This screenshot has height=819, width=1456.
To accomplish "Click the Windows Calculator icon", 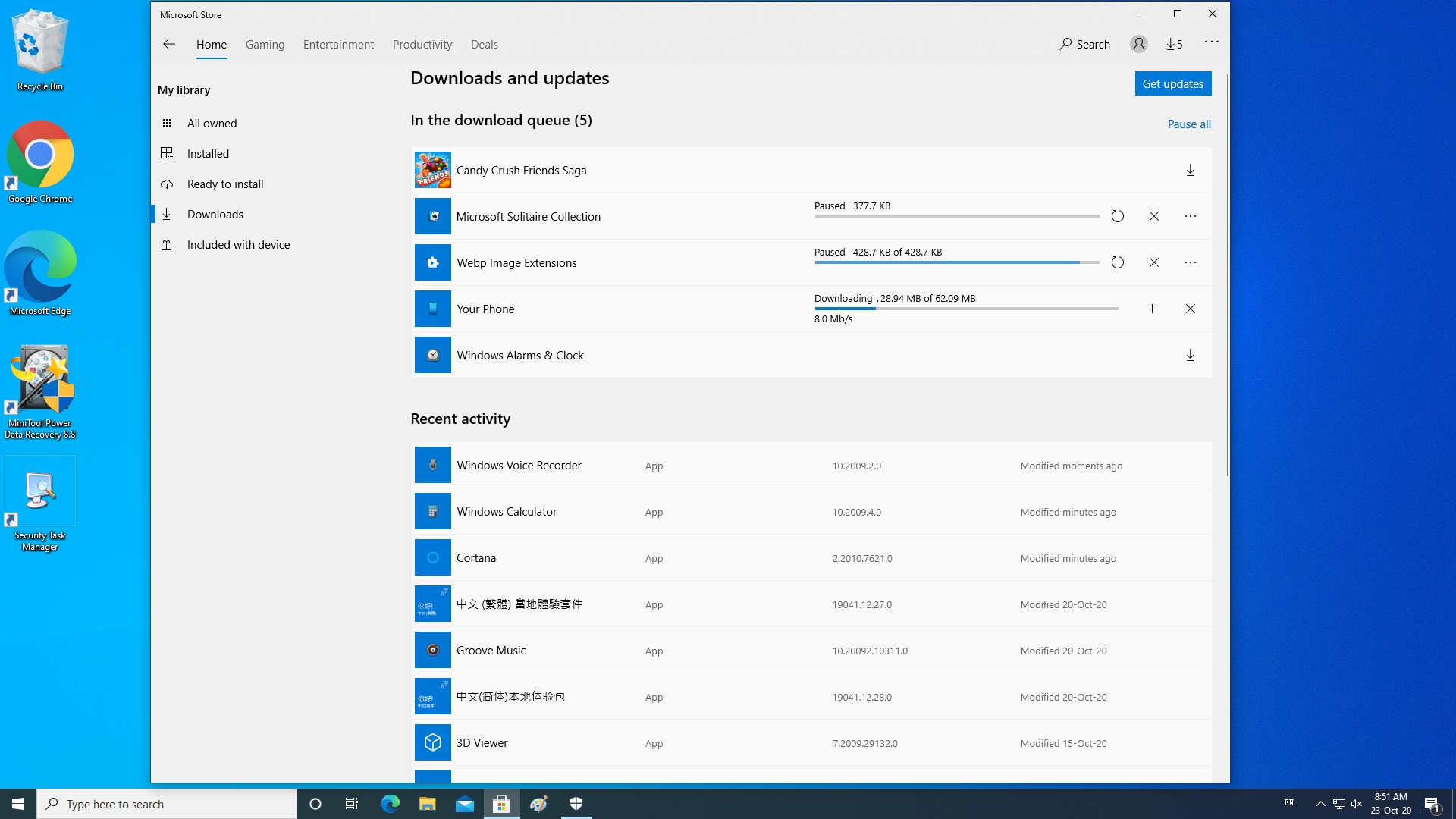I will click(x=432, y=512).
